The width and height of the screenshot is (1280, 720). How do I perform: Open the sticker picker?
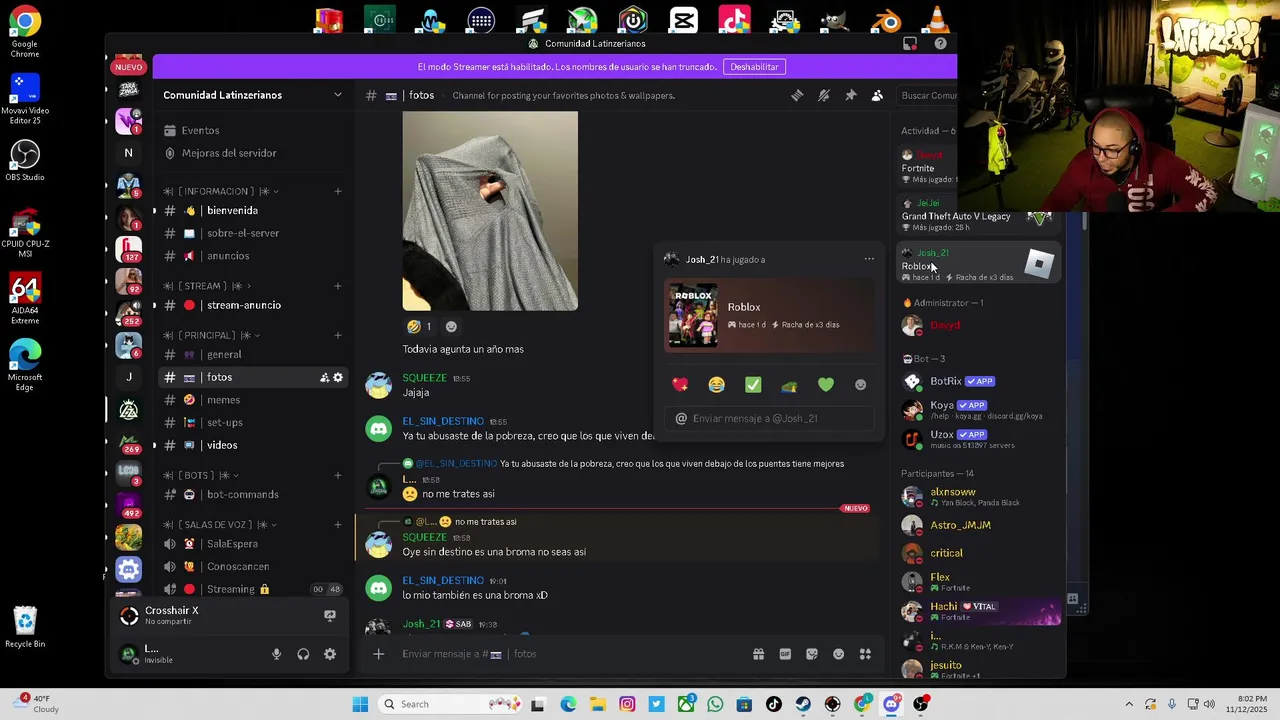812,654
